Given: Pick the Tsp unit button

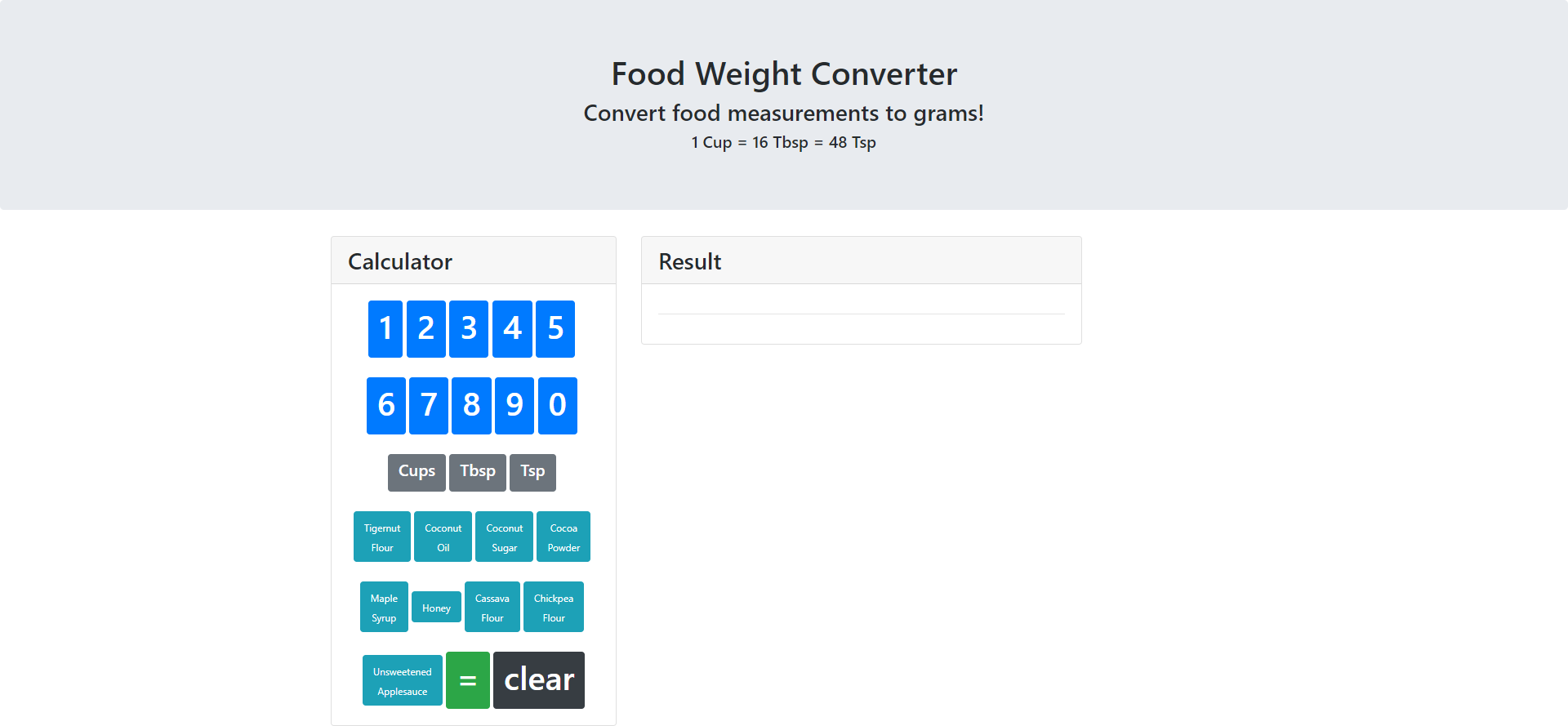Looking at the screenshot, I should pos(532,473).
